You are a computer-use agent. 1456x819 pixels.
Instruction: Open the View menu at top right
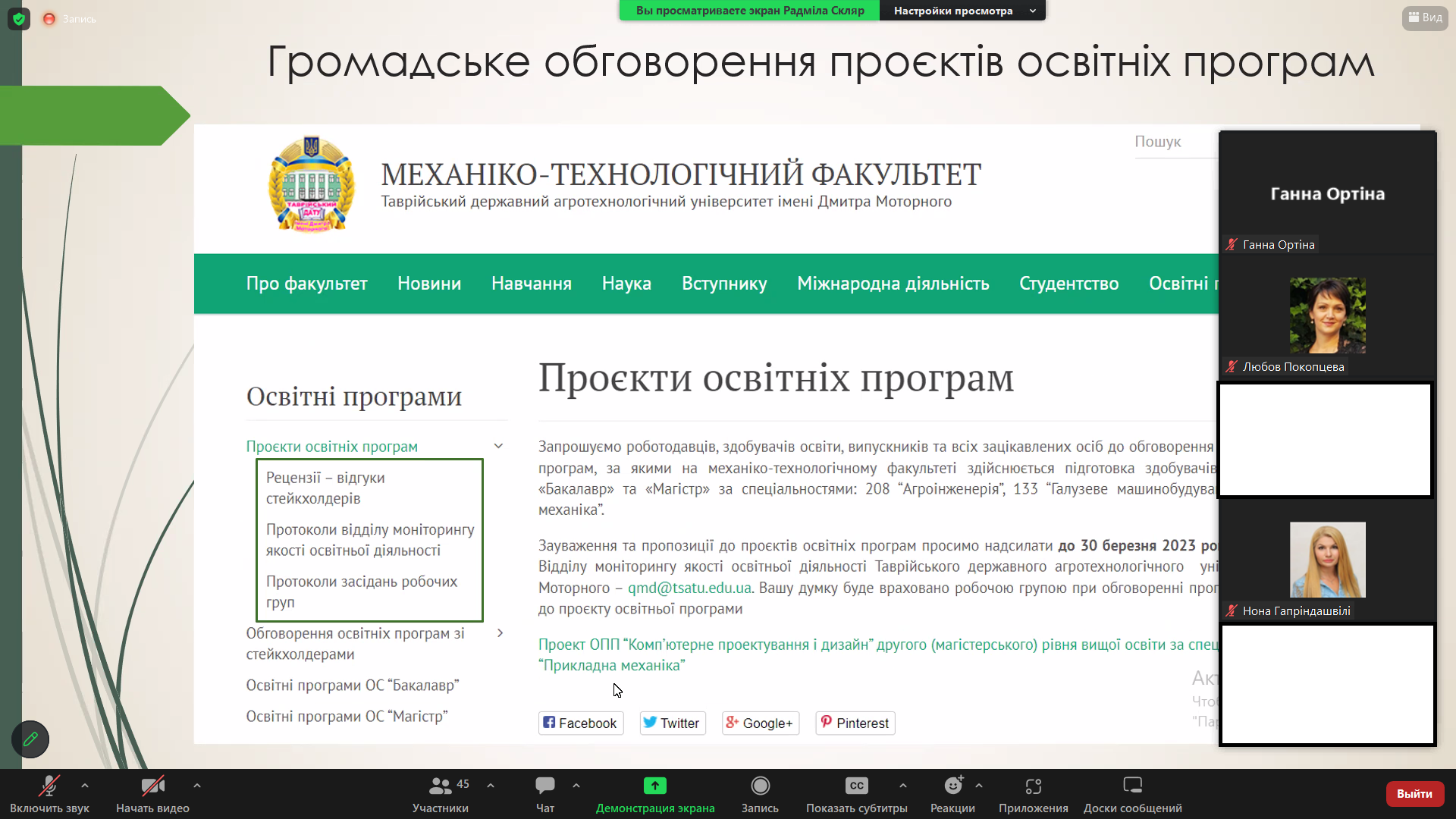[x=1425, y=17]
